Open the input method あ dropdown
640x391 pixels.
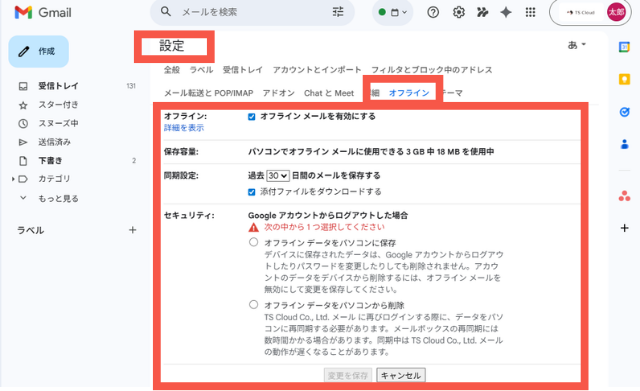(x=577, y=44)
